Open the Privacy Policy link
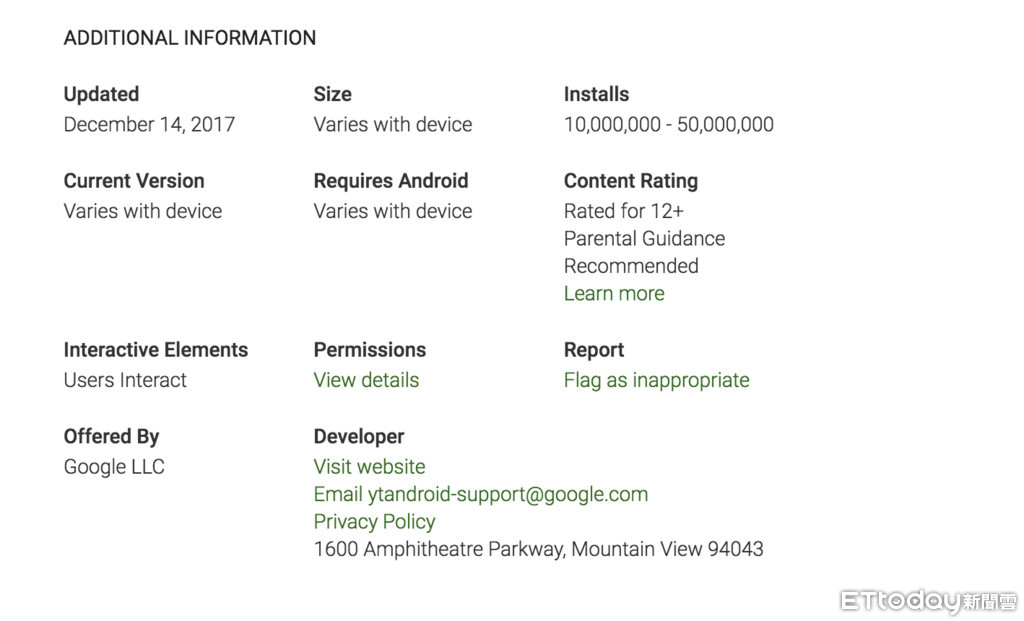The width and height of the screenshot is (1024, 621). pos(374,522)
